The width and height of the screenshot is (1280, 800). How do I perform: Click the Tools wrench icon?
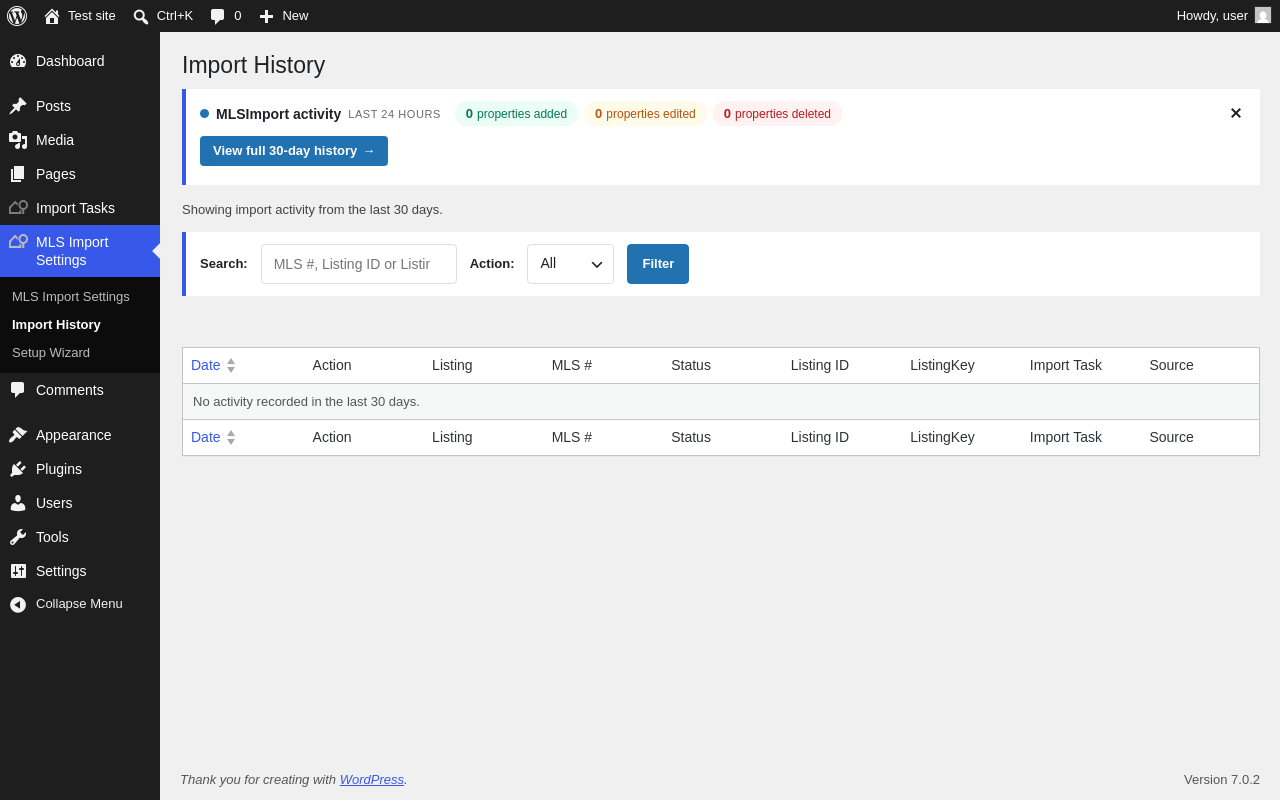point(18,537)
